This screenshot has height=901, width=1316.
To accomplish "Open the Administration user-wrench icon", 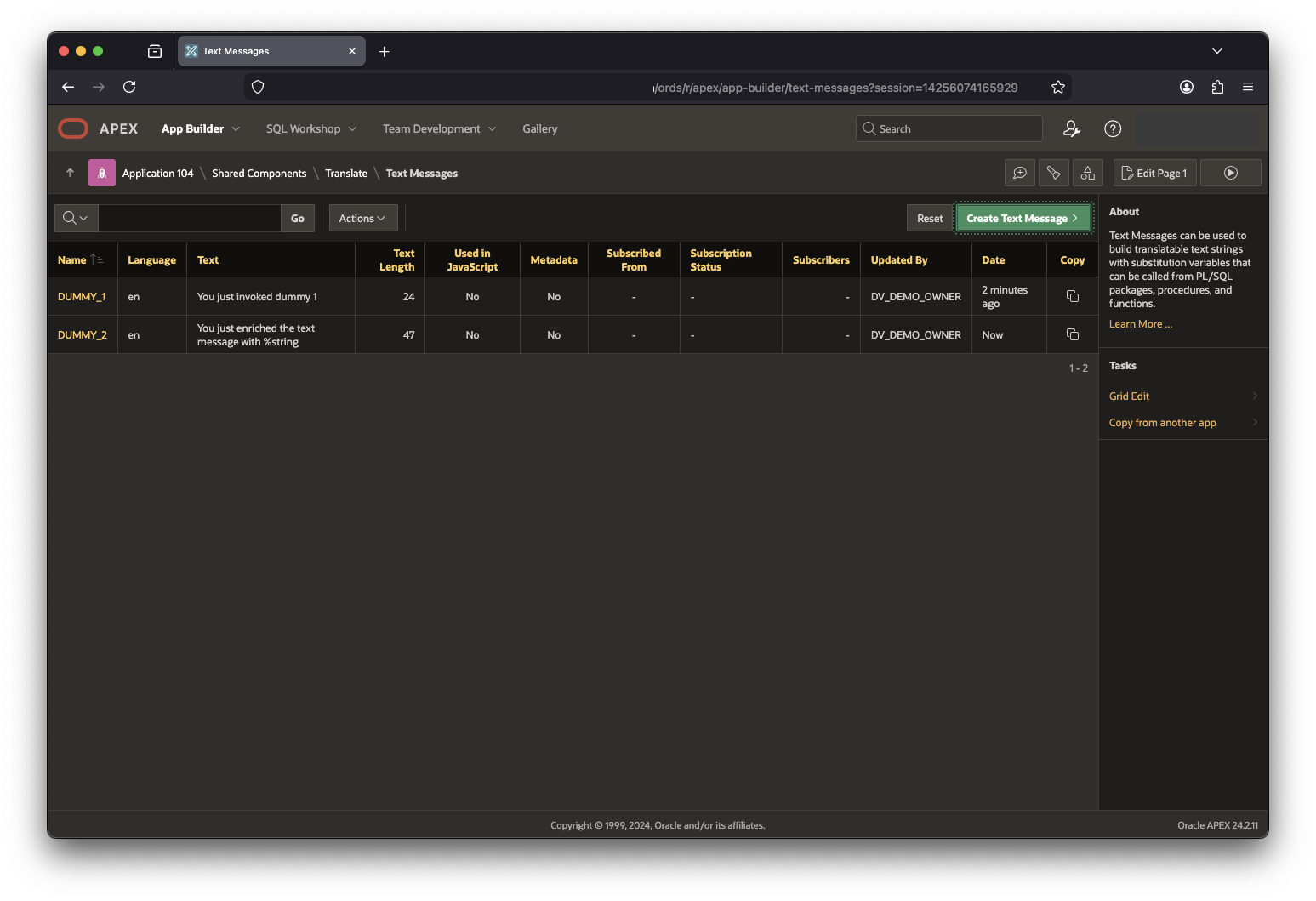I will (1071, 128).
